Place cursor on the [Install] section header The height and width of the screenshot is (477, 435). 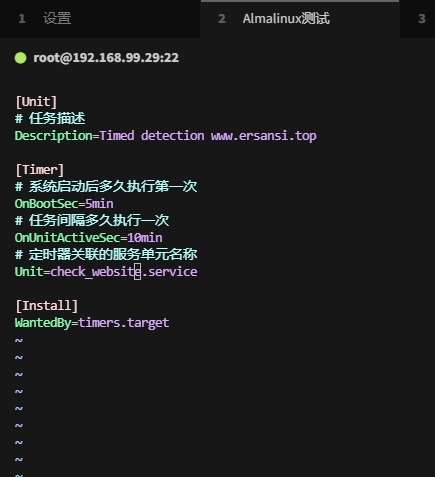click(x=47, y=306)
